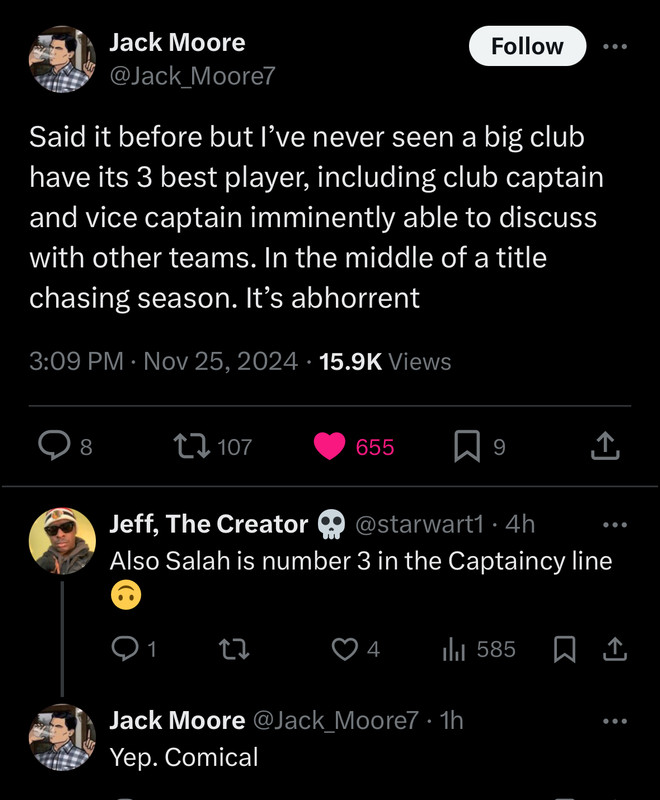Share Jeff's reply using the share icon
This screenshot has height=800, width=660.
pos(615,649)
